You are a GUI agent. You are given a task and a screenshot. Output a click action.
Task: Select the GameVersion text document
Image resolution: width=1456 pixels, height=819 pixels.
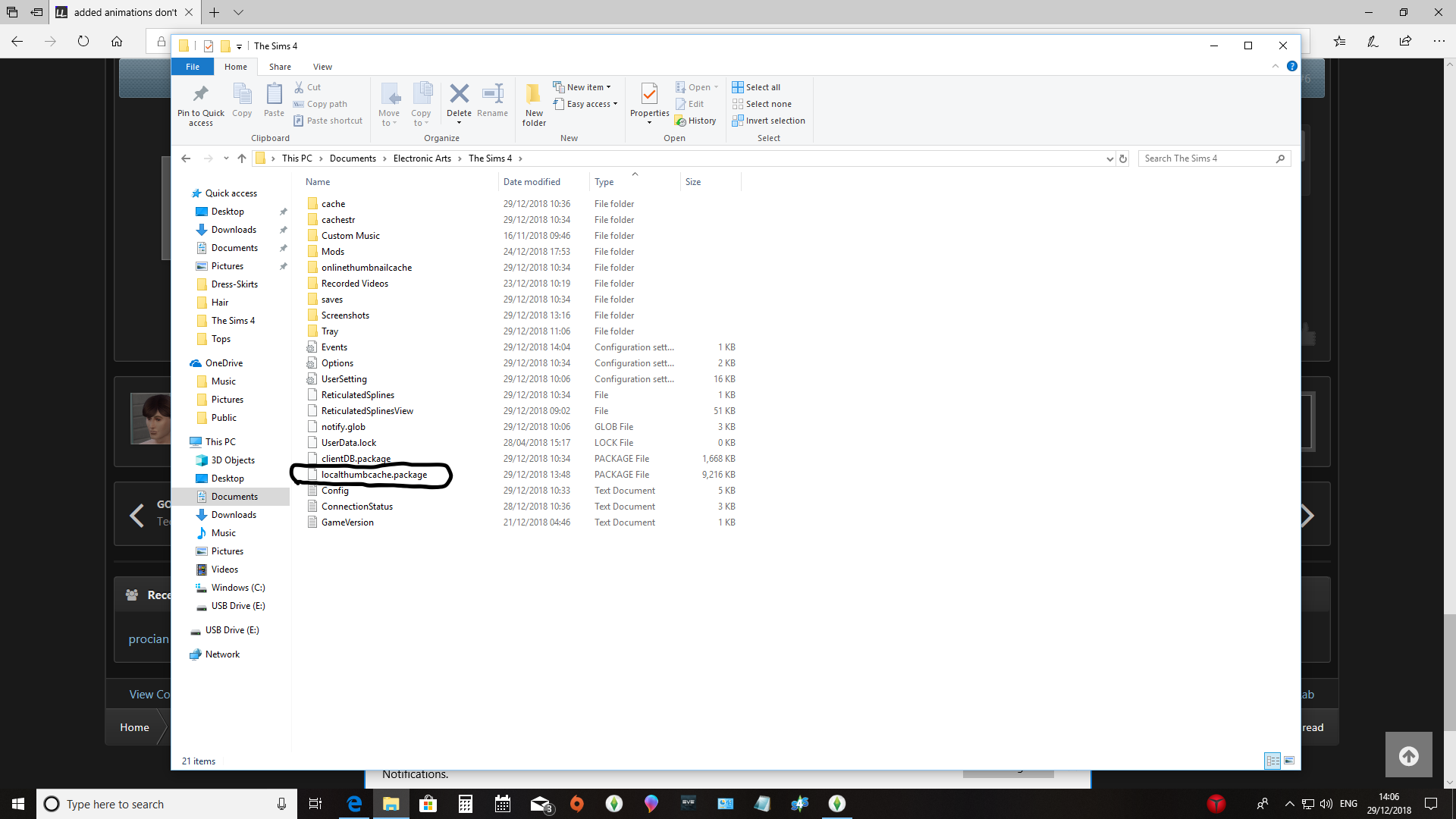pos(347,522)
